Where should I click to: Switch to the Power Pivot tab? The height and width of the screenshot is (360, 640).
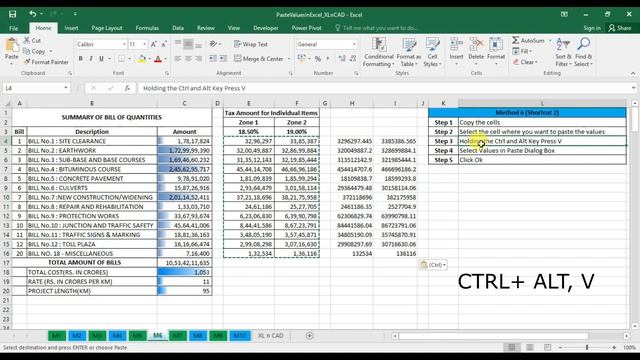306,28
